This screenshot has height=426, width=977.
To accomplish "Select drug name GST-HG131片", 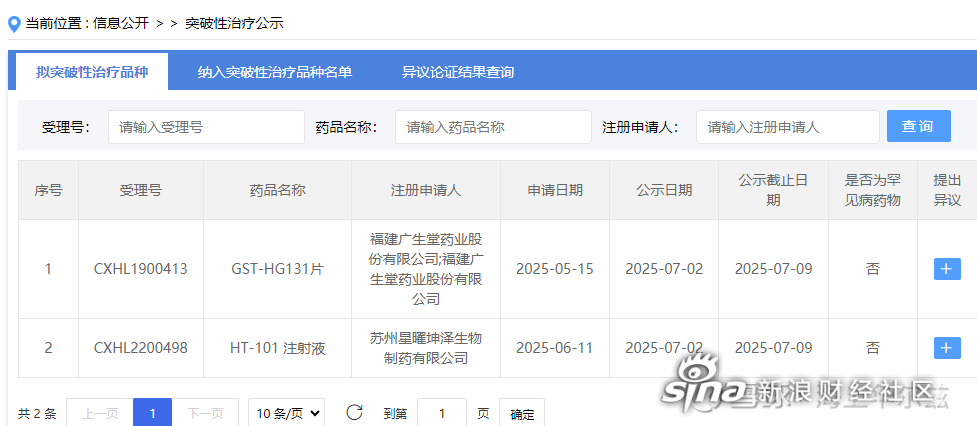I will [277, 269].
